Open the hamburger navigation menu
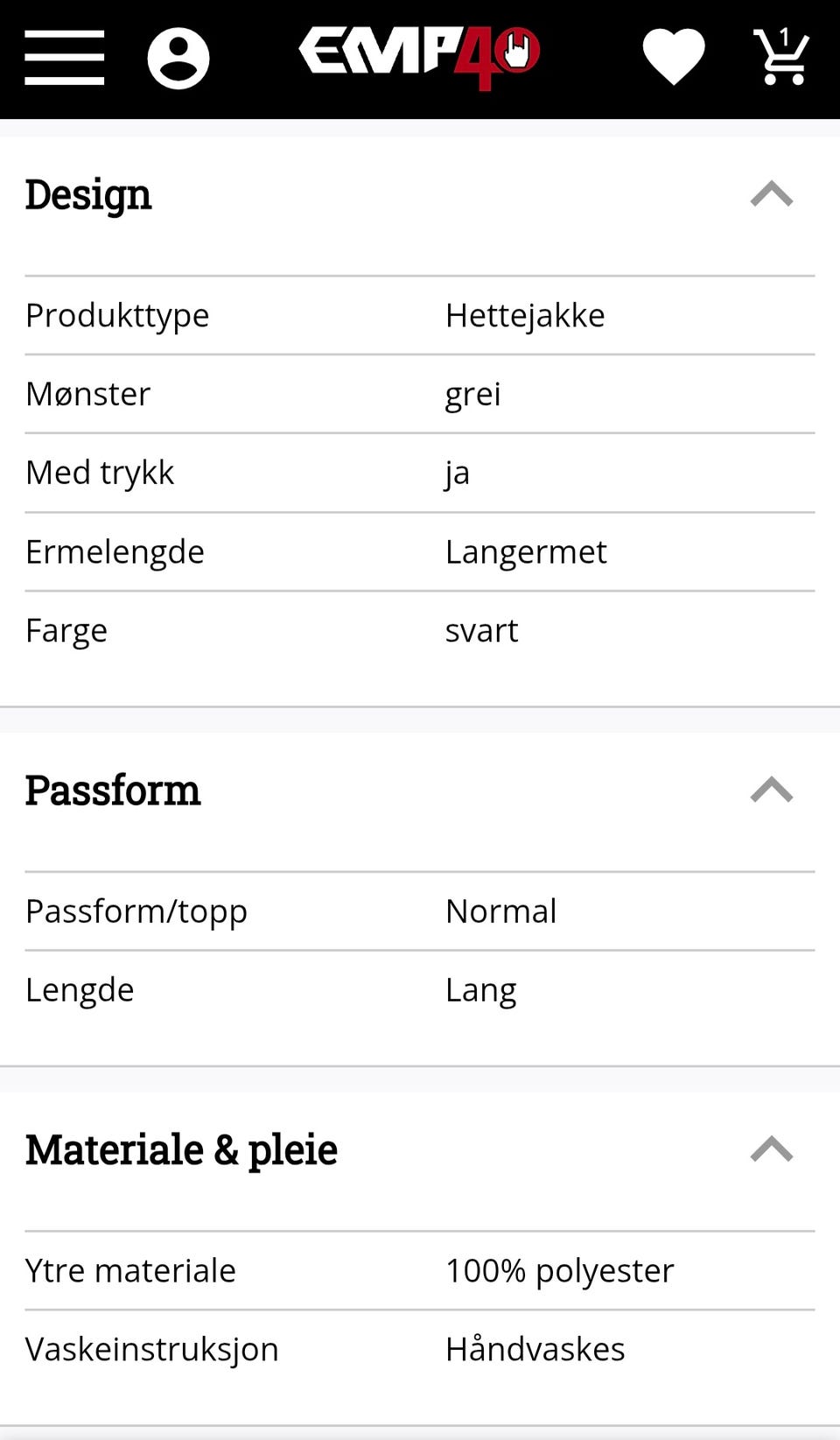Image resolution: width=840 pixels, height=1440 pixels. tap(64, 58)
